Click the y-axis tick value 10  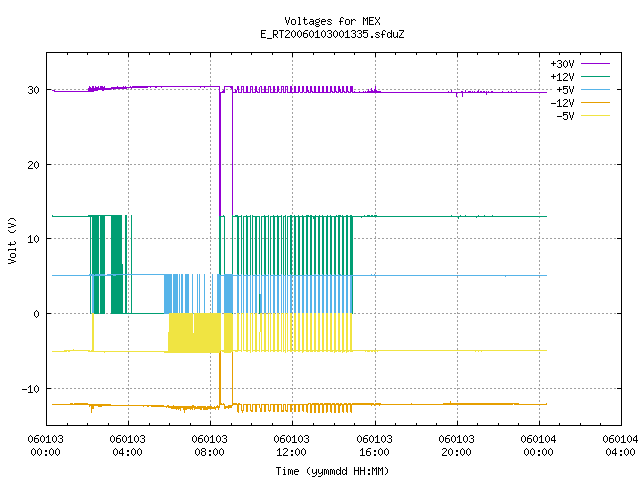[x=33, y=239]
